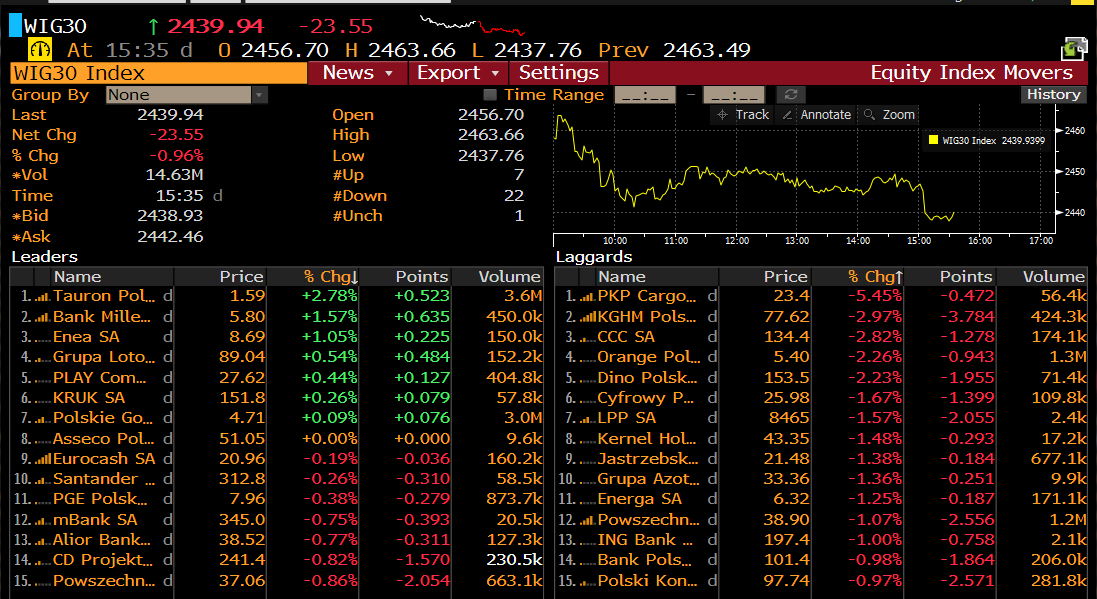This screenshot has width=1097, height=599.
Task: Click the volume bar icon for KGHM Pols
Action: point(587,317)
